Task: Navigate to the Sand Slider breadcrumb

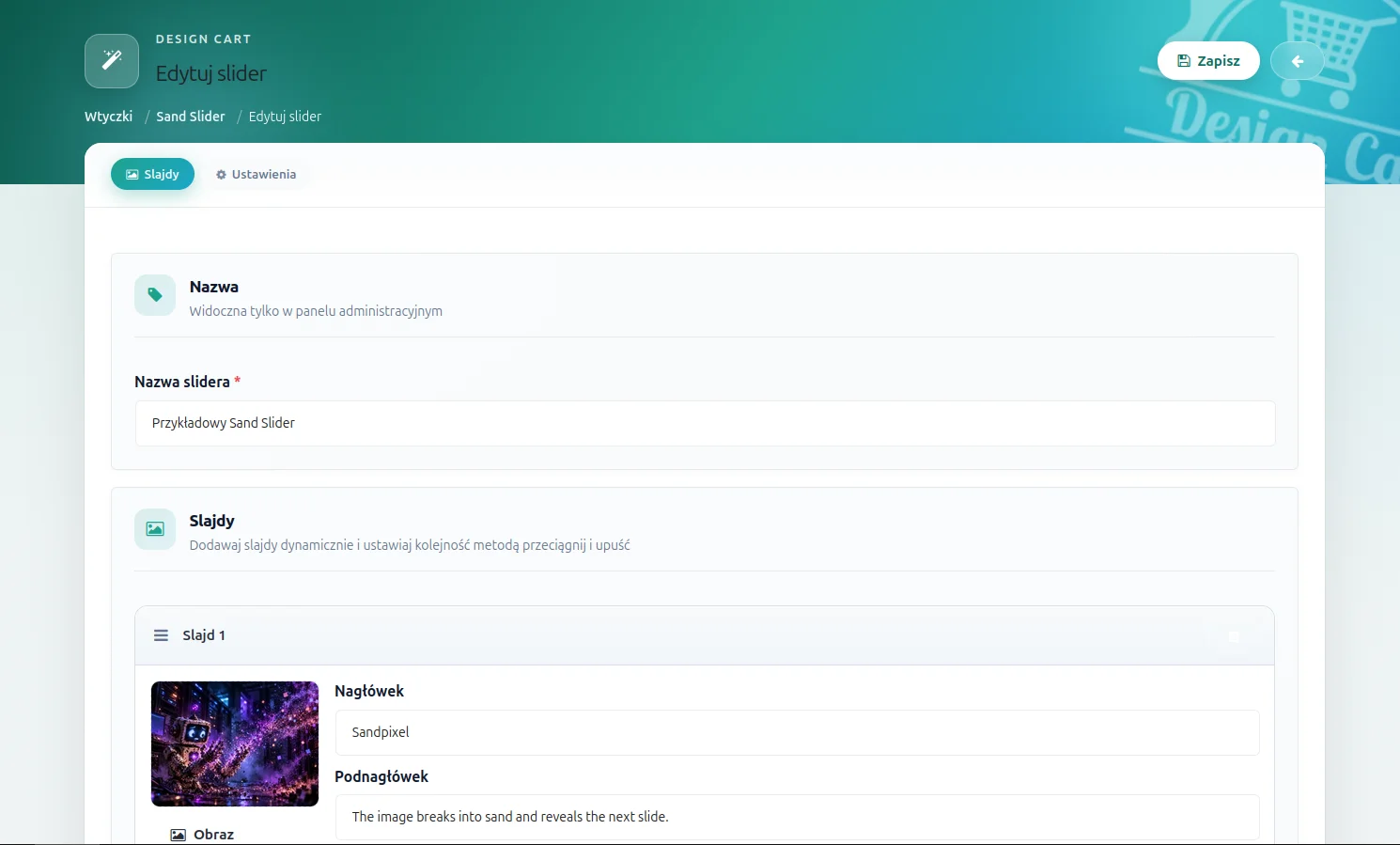Action: point(191,117)
